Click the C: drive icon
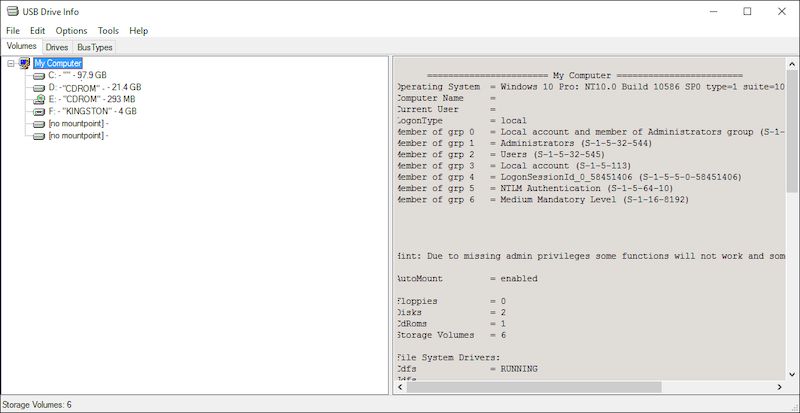The image size is (800, 413). (39, 76)
